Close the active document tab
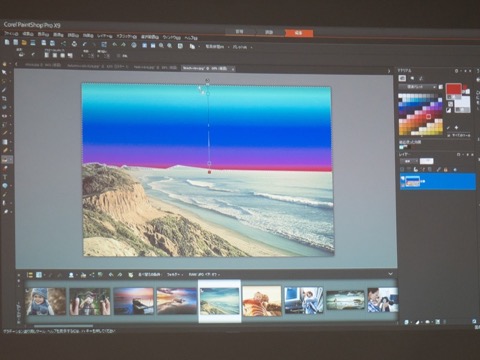This screenshot has width=480, height=360. pyautogui.click(x=233, y=69)
